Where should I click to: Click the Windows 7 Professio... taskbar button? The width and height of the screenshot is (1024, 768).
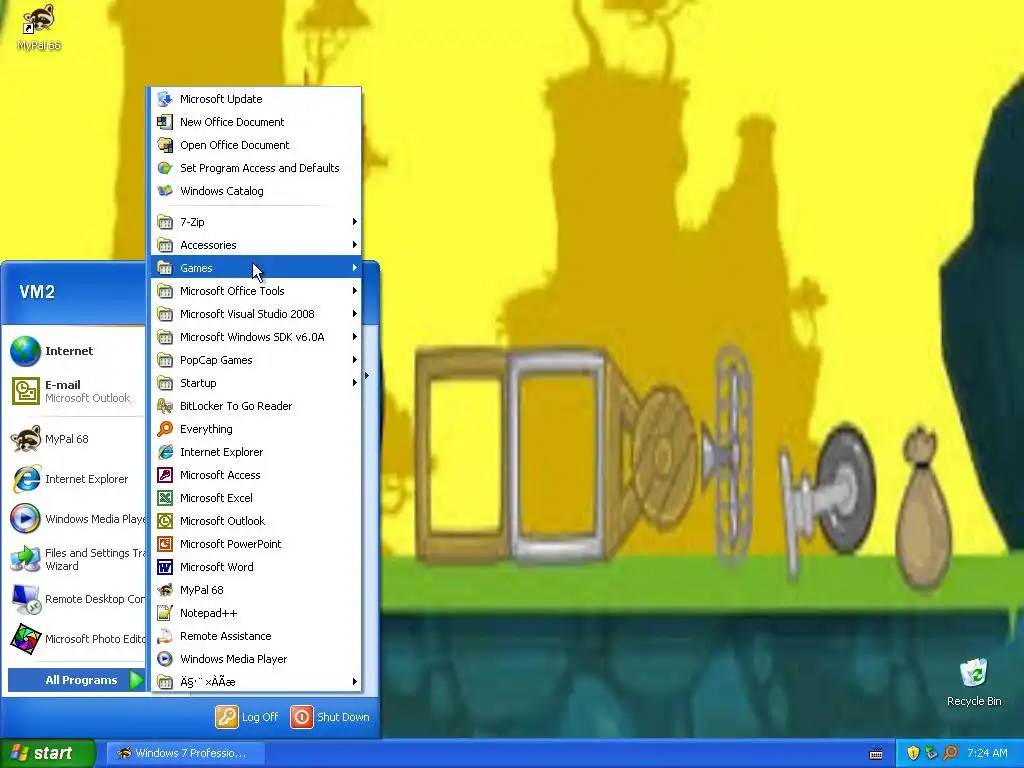(185, 753)
